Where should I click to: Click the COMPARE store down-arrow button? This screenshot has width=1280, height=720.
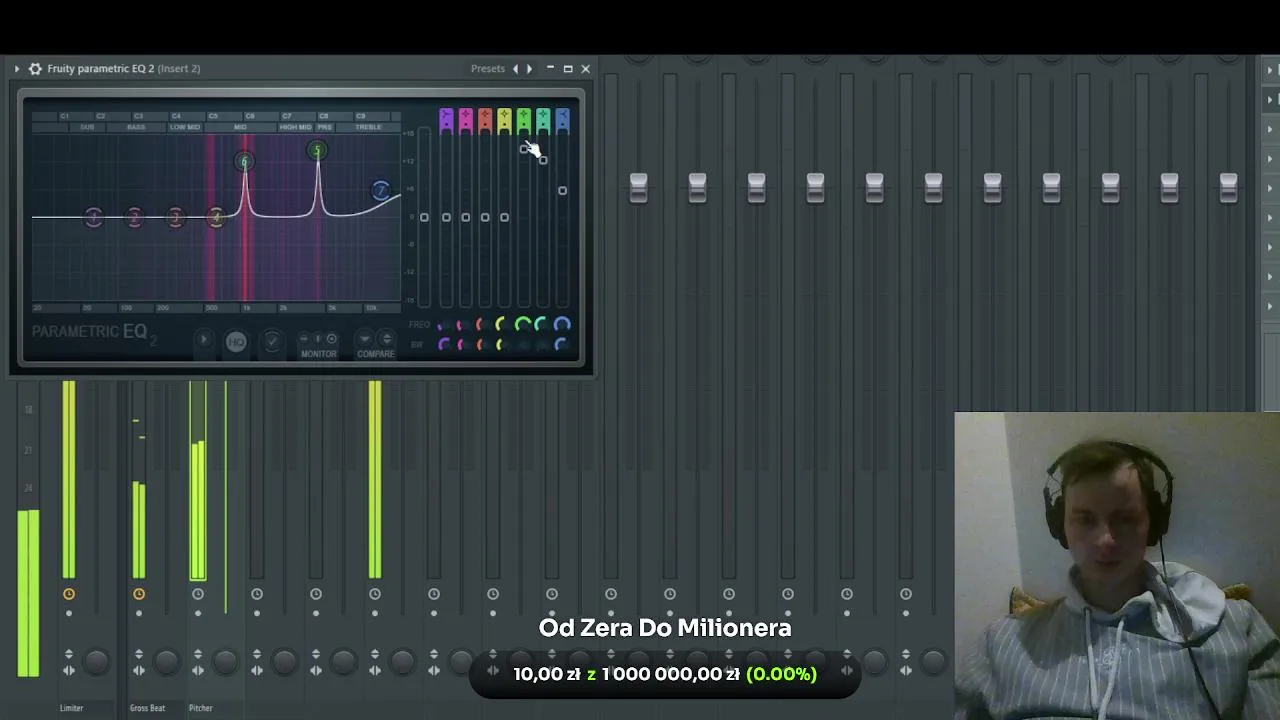pyautogui.click(x=365, y=339)
